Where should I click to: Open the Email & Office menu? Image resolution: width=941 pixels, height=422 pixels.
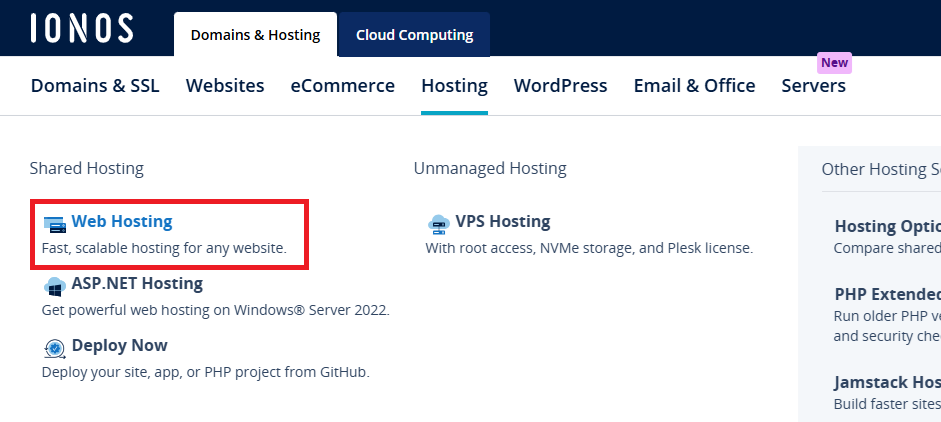click(x=694, y=86)
